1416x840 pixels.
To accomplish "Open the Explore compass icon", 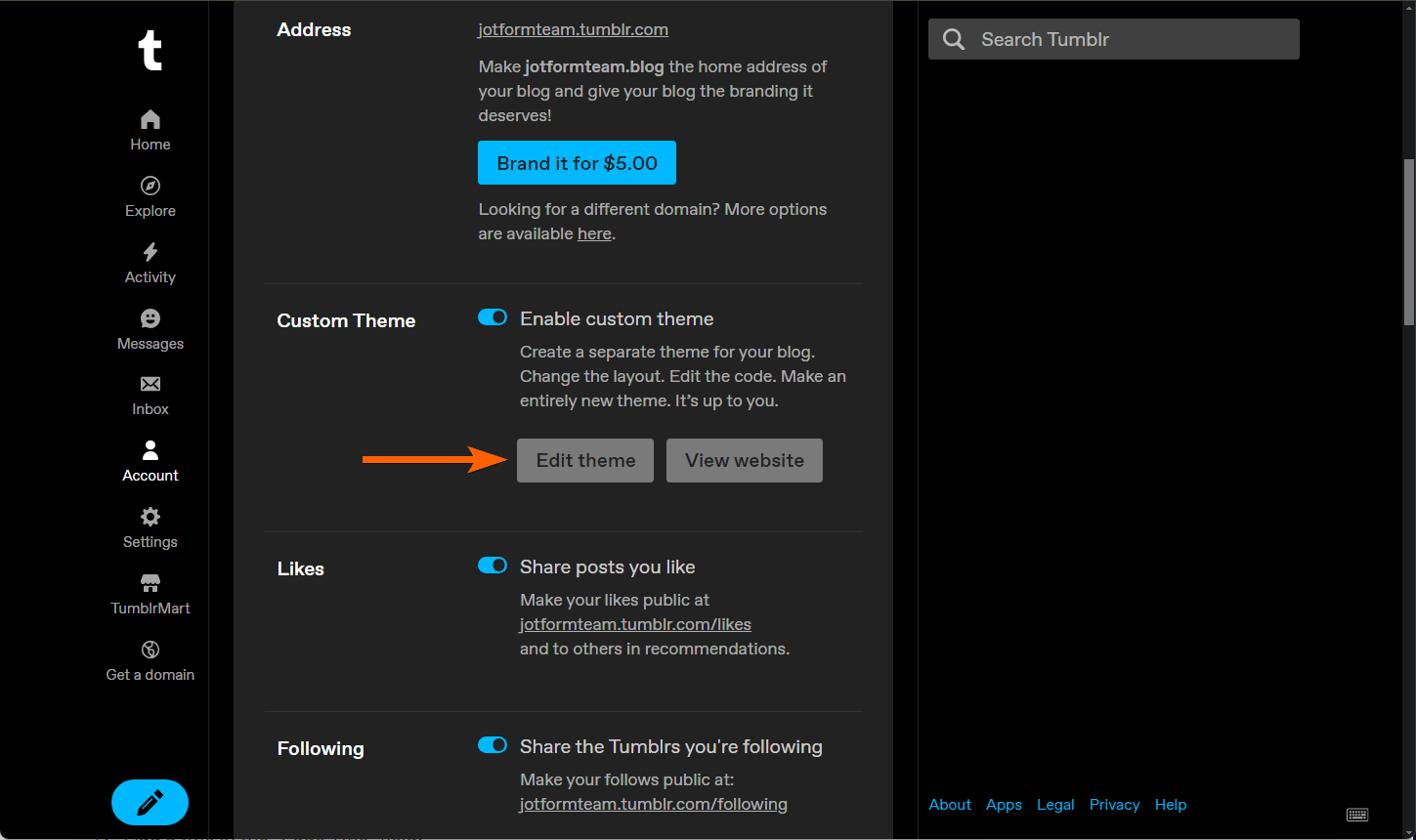I will tap(150, 186).
